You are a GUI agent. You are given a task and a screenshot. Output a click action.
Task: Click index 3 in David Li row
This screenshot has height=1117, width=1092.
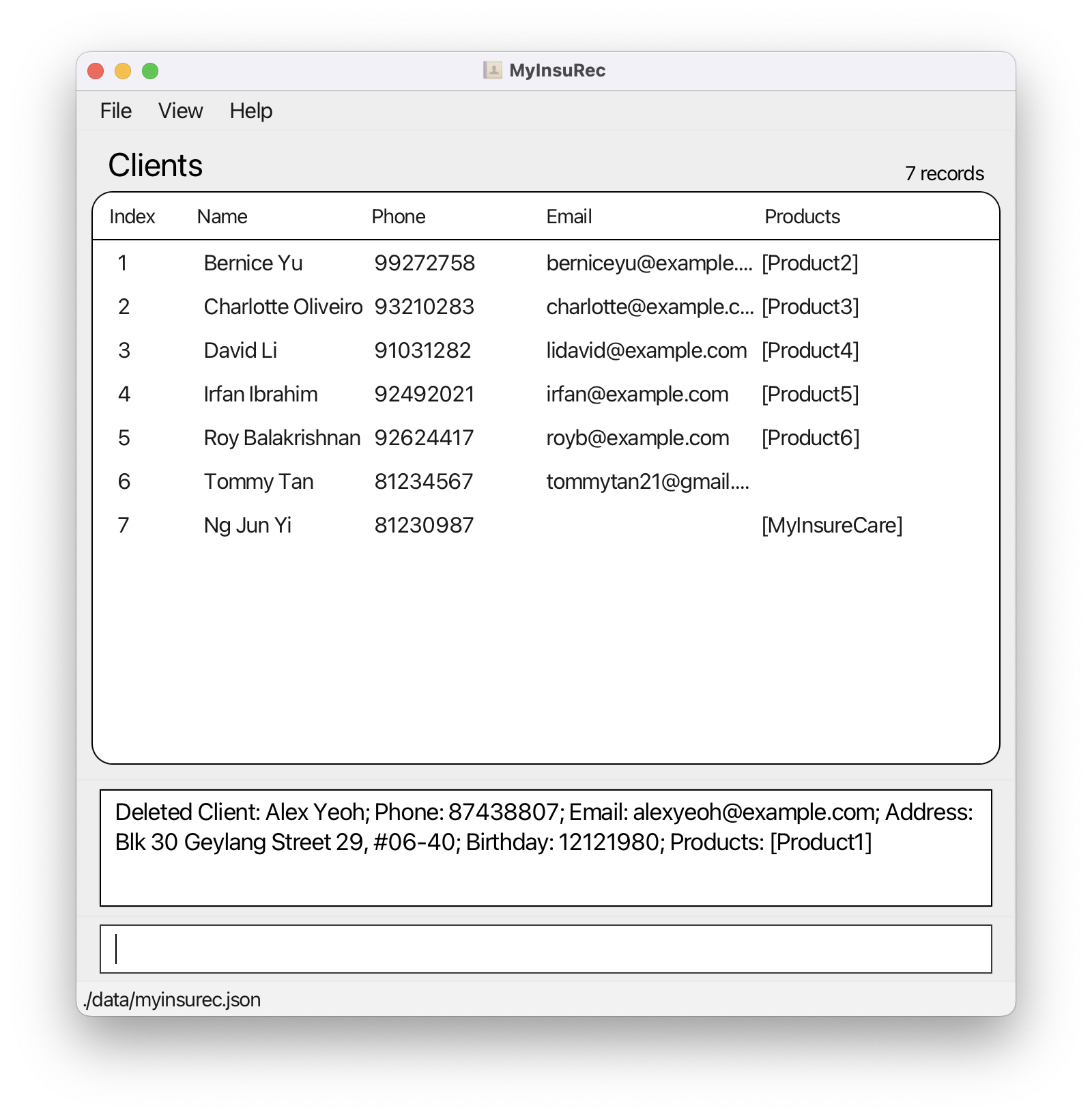tap(124, 350)
